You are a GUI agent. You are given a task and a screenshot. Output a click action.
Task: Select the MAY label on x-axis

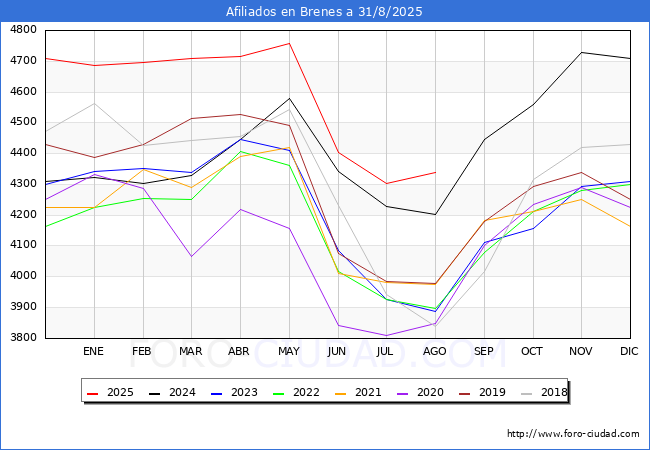pyautogui.click(x=289, y=352)
